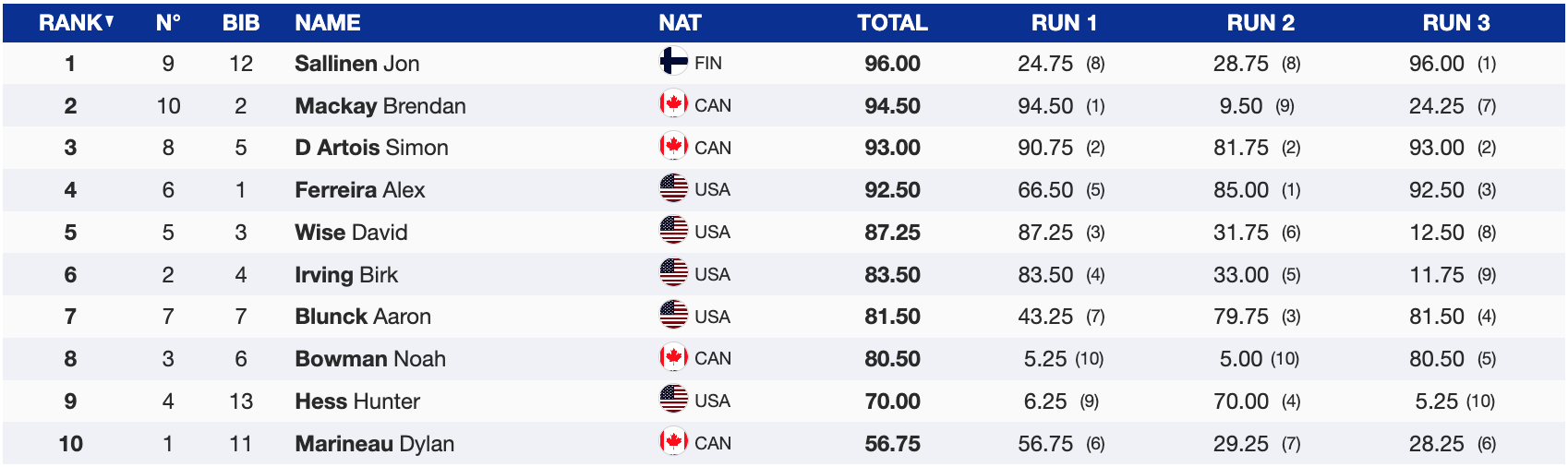The width and height of the screenshot is (1568, 467).
Task: Open athlete Sallinen Jon's name link
Action: 356,64
